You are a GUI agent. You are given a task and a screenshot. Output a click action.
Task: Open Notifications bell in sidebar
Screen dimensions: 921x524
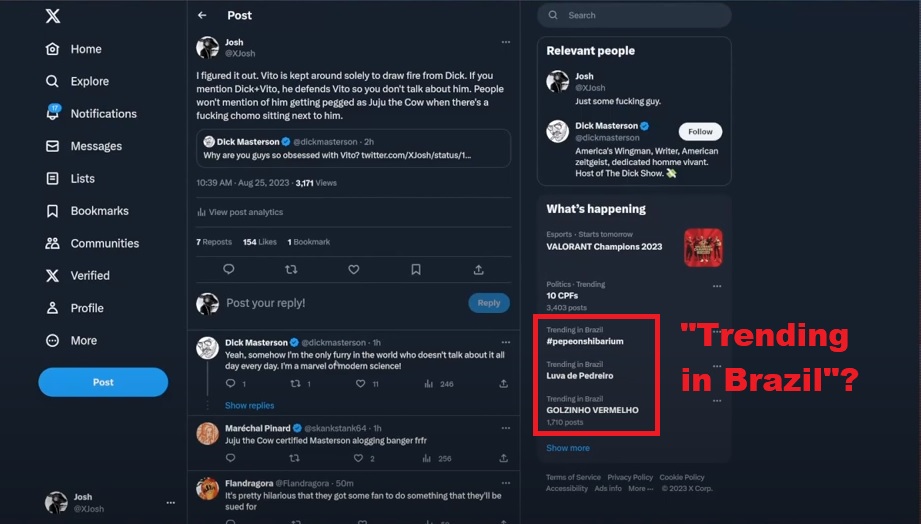coord(53,113)
